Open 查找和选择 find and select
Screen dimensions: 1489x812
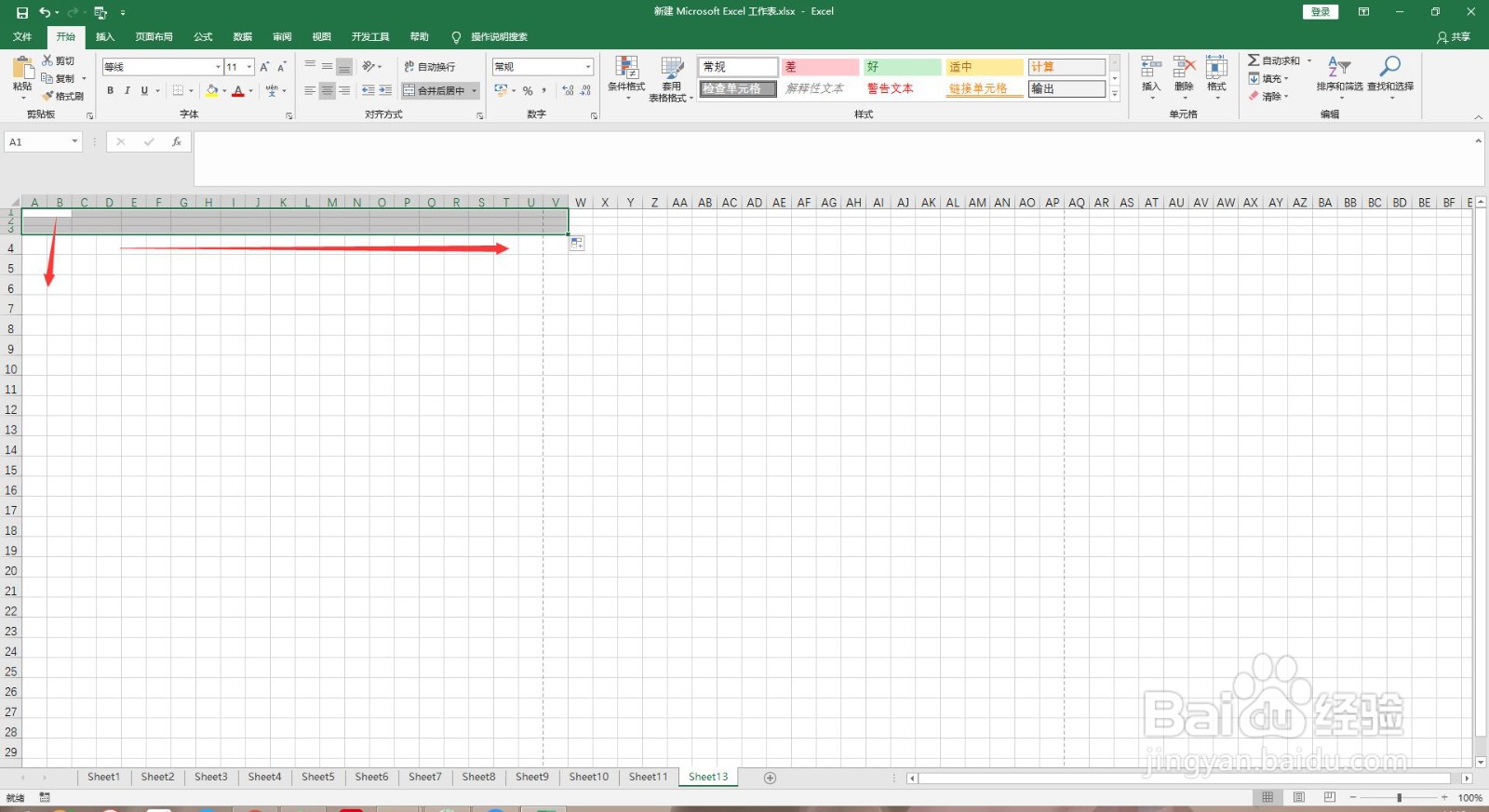[1390, 76]
